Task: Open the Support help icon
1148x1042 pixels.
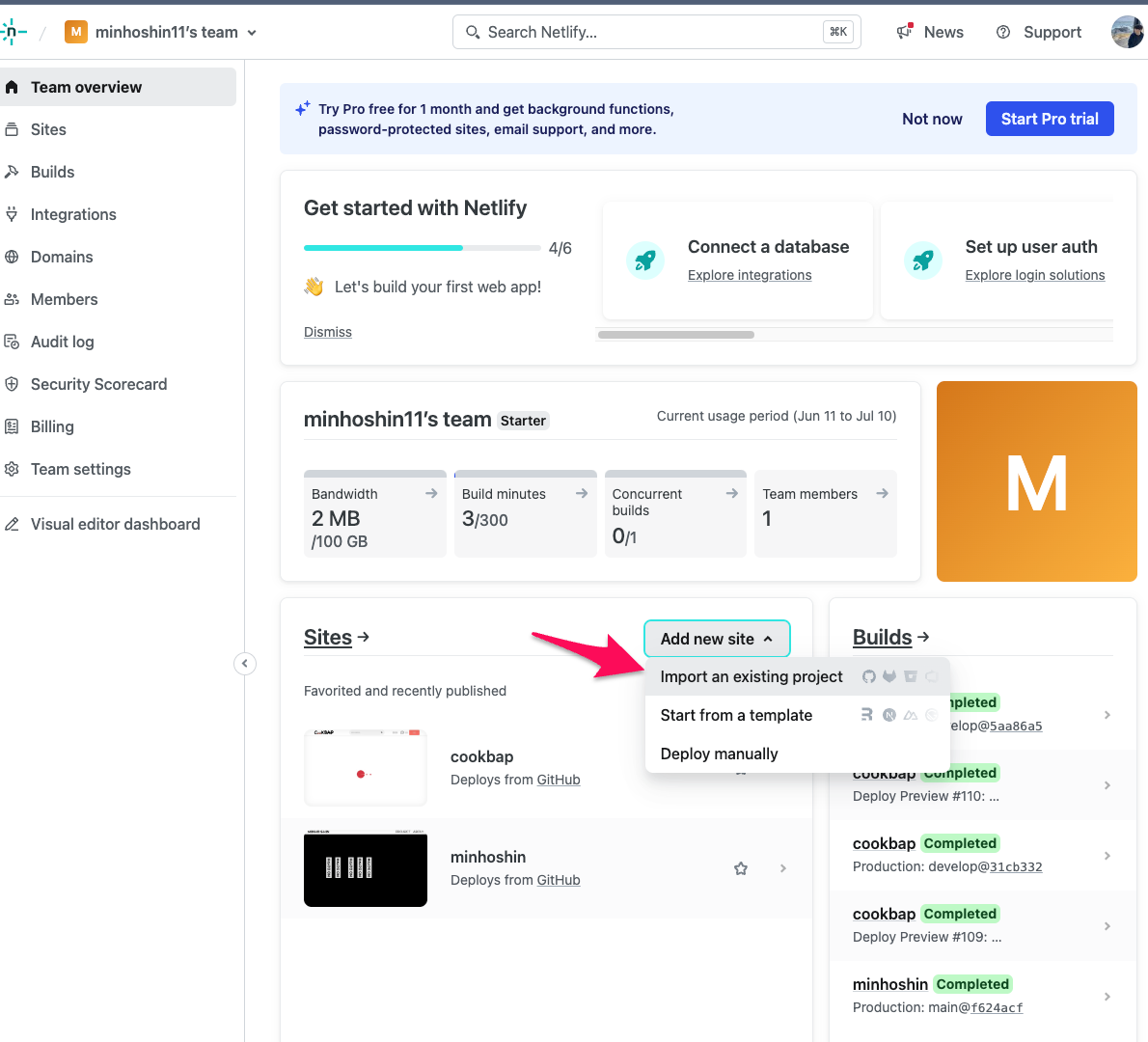Action: point(1003,32)
